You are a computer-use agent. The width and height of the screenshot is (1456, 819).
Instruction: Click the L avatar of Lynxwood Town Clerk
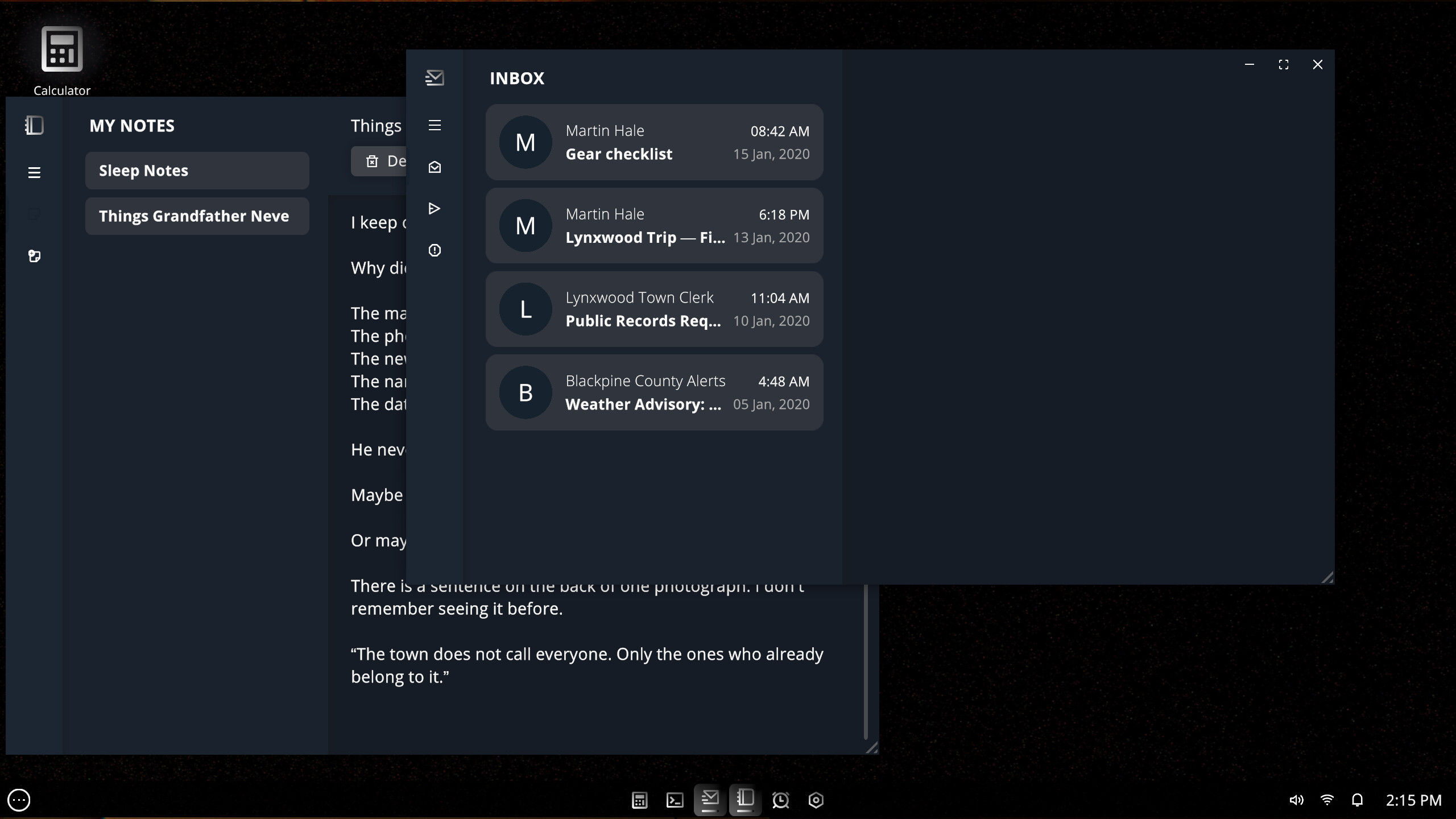(x=526, y=309)
